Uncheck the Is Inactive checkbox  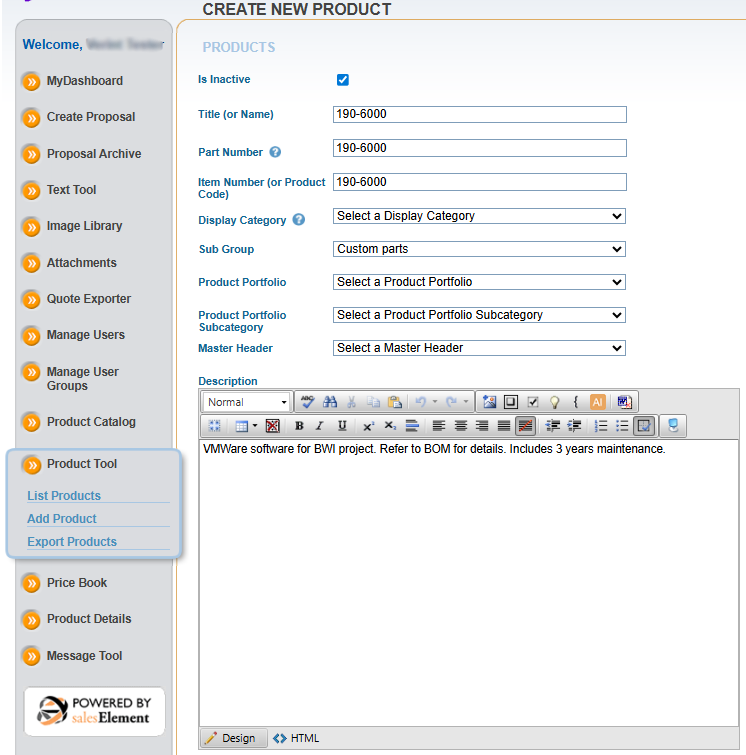(343, 80)
